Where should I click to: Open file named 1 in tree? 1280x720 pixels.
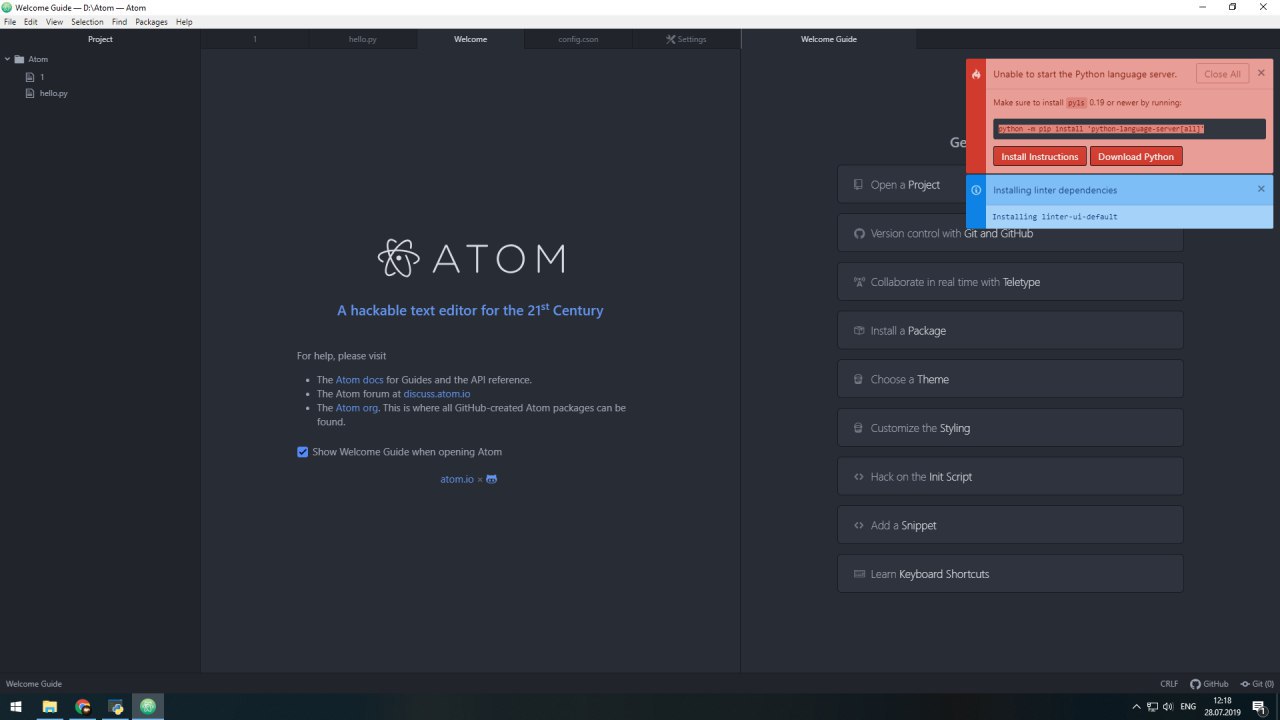(42, 76)
